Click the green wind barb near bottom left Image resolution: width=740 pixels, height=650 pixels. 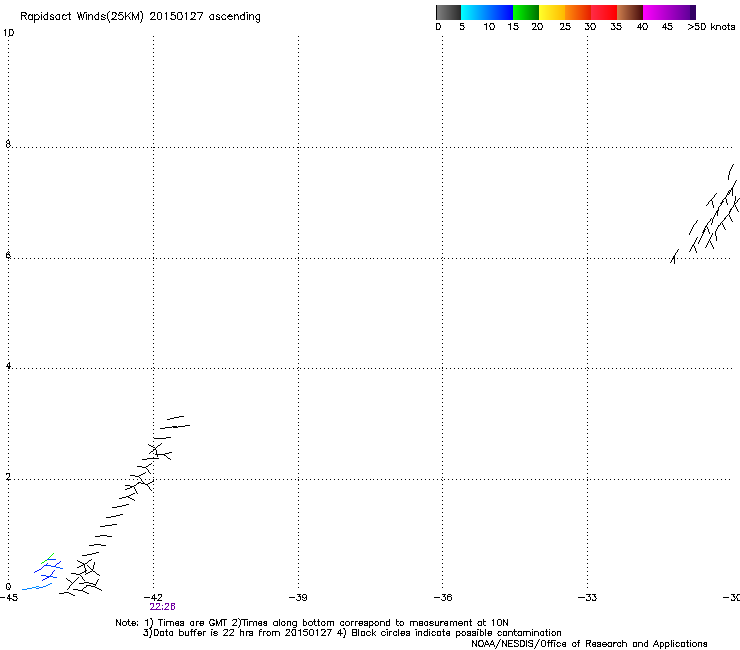coord(48,558)
